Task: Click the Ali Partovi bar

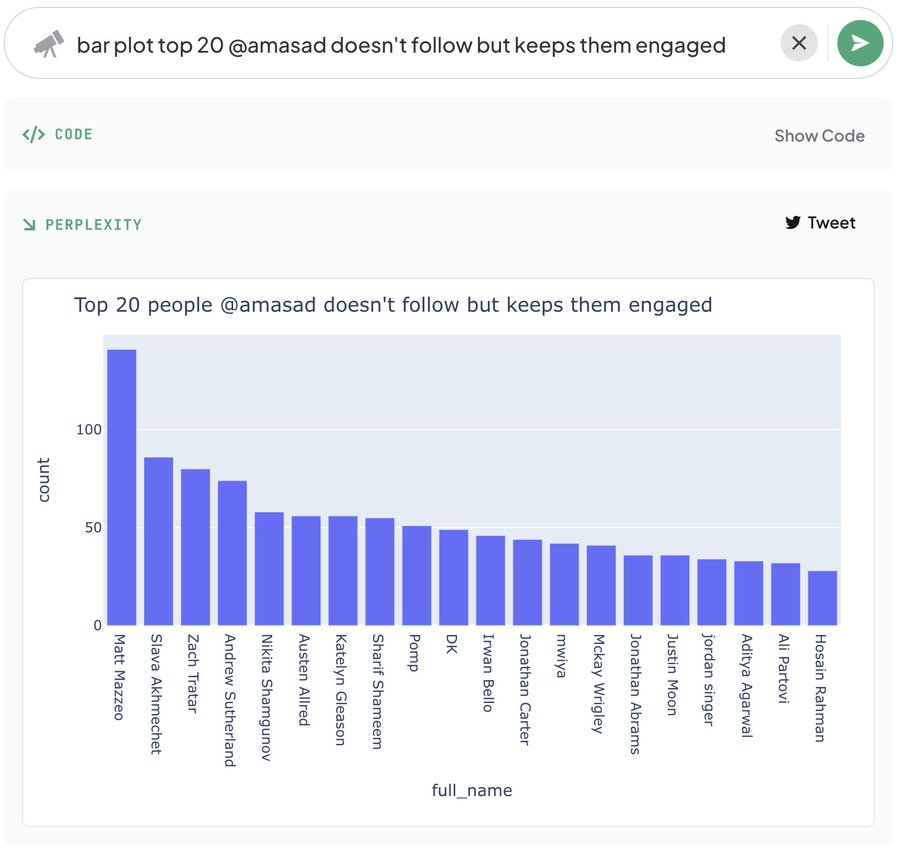Action: (x=785, y=594)
